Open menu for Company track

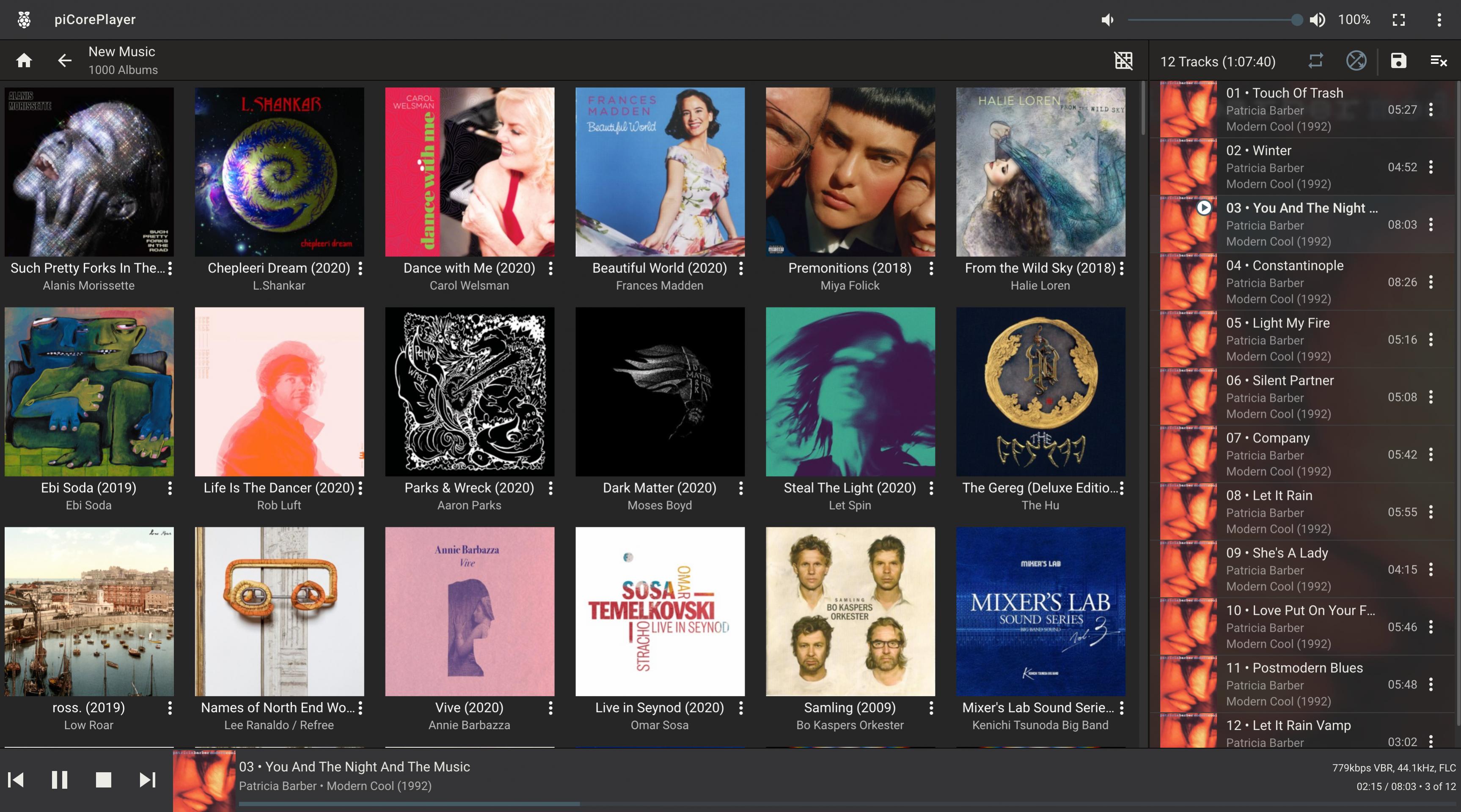[1431, 454]
